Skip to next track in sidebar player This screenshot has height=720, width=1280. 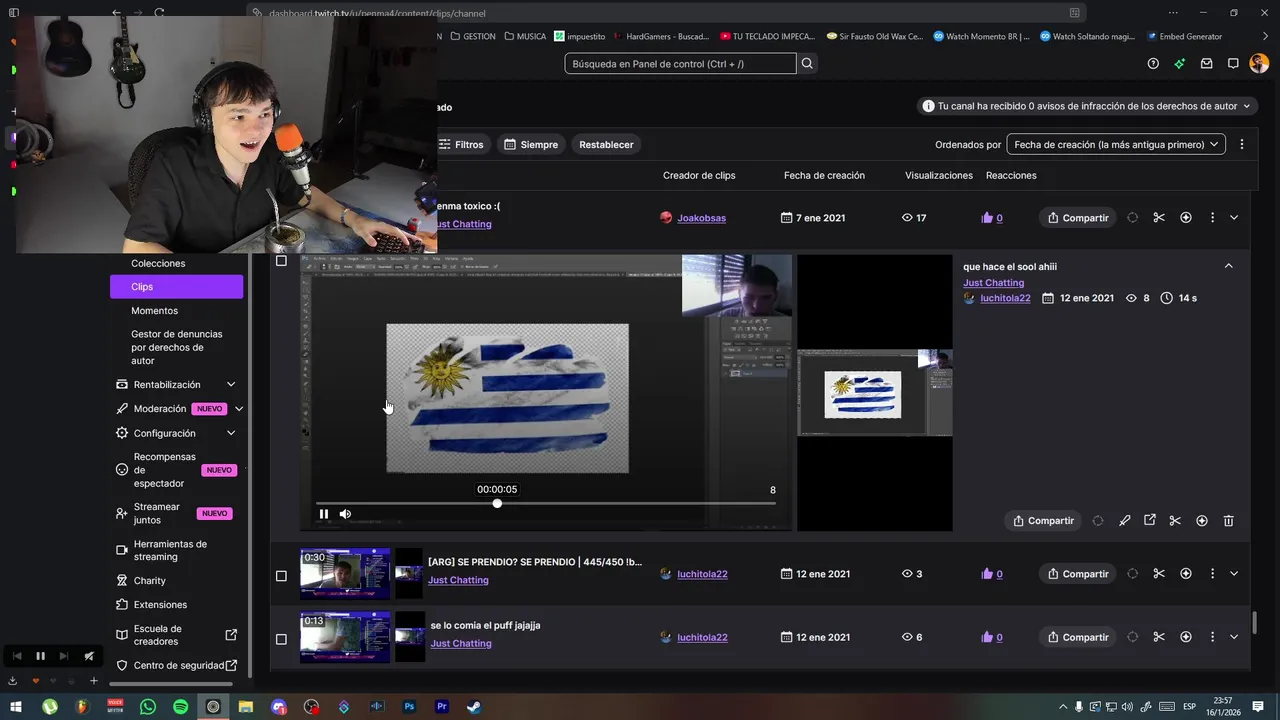click(64, 656)
